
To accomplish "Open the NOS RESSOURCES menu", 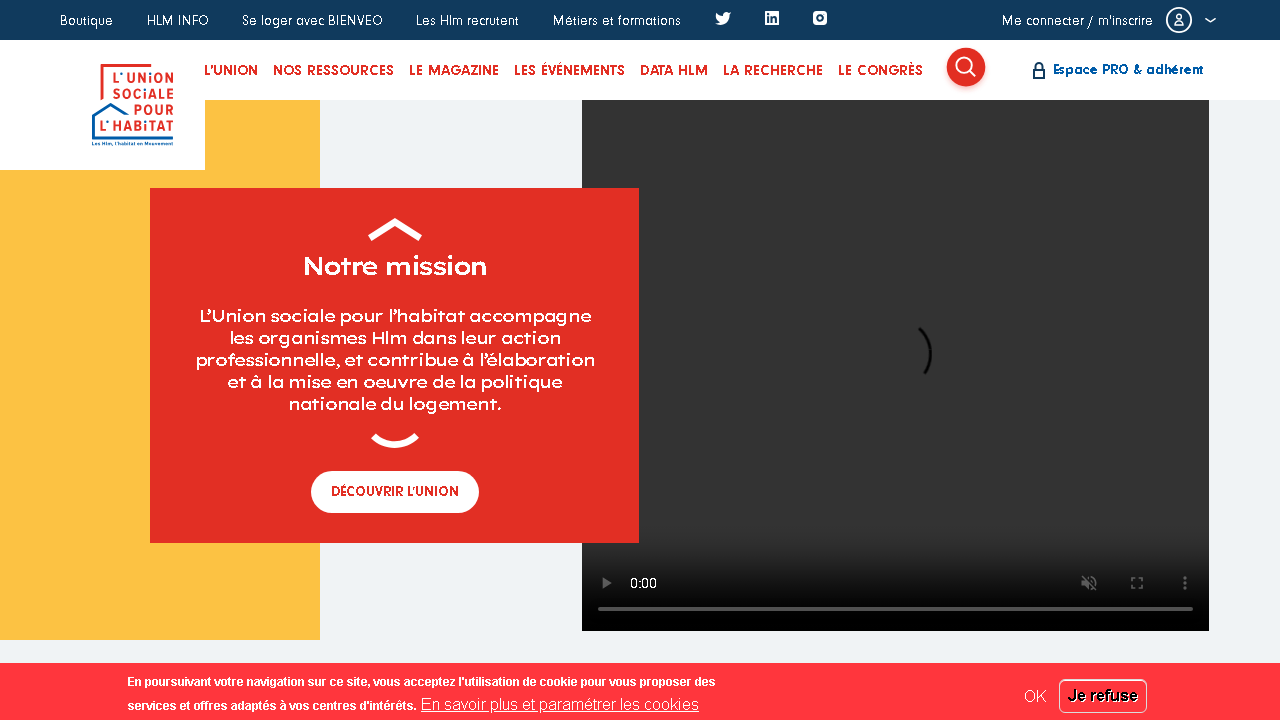I will pos(333,70).
